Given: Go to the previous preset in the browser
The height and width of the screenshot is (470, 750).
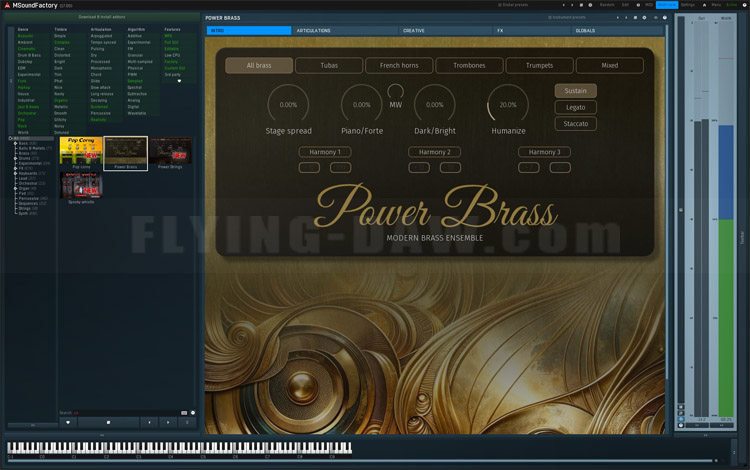Looking at the screenshot, I should click(149, 422).
